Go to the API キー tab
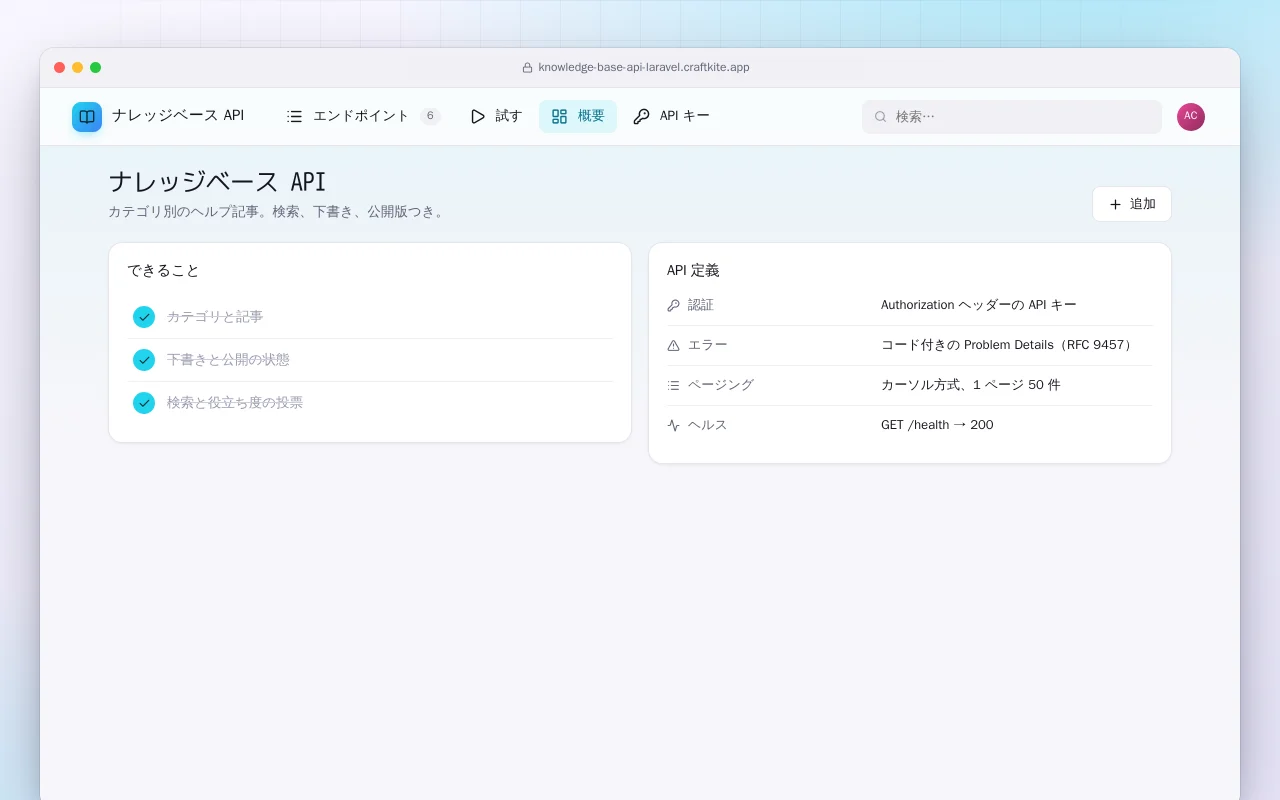This screenshot has height=800, width=1280. pyautogui.click(x=672, y=116)
